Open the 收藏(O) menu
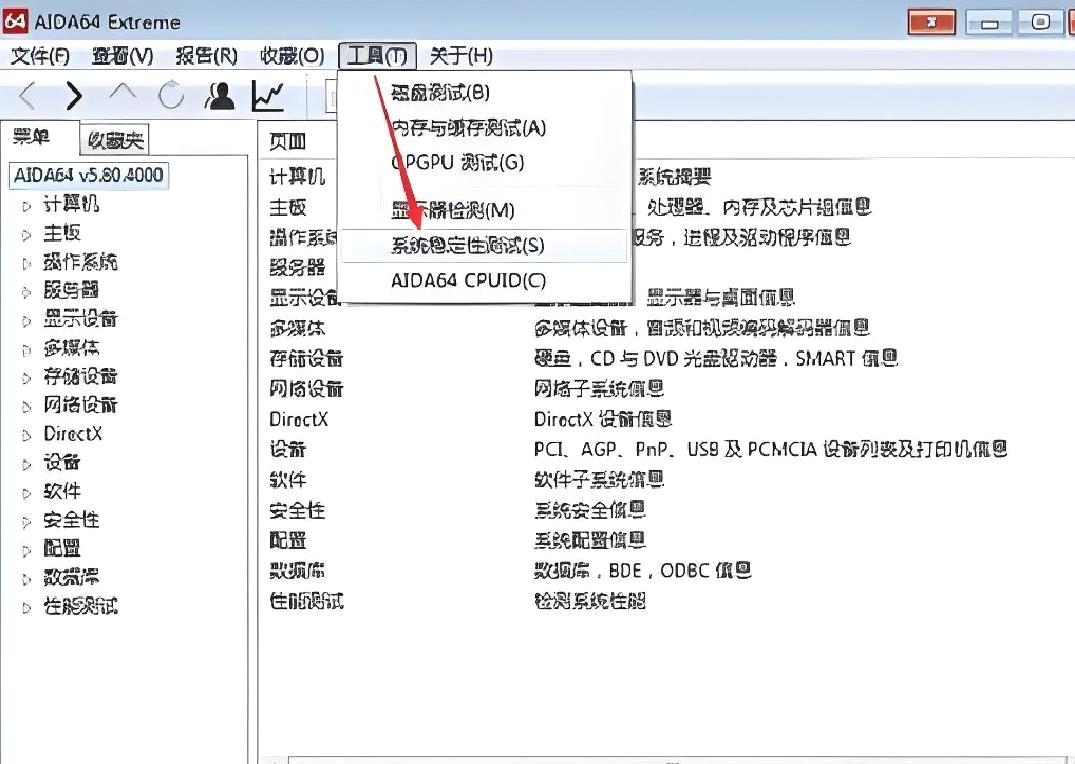Image resolution: width=1075 pixels, height=764 pixels. 292,56
